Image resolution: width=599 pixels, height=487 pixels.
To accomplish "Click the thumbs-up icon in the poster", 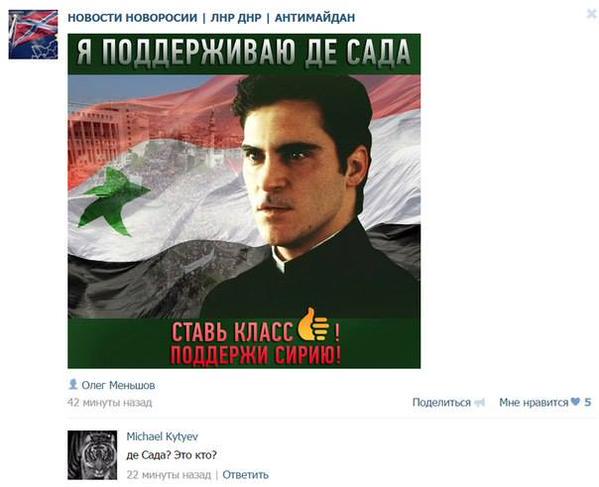I will point(312,325).
